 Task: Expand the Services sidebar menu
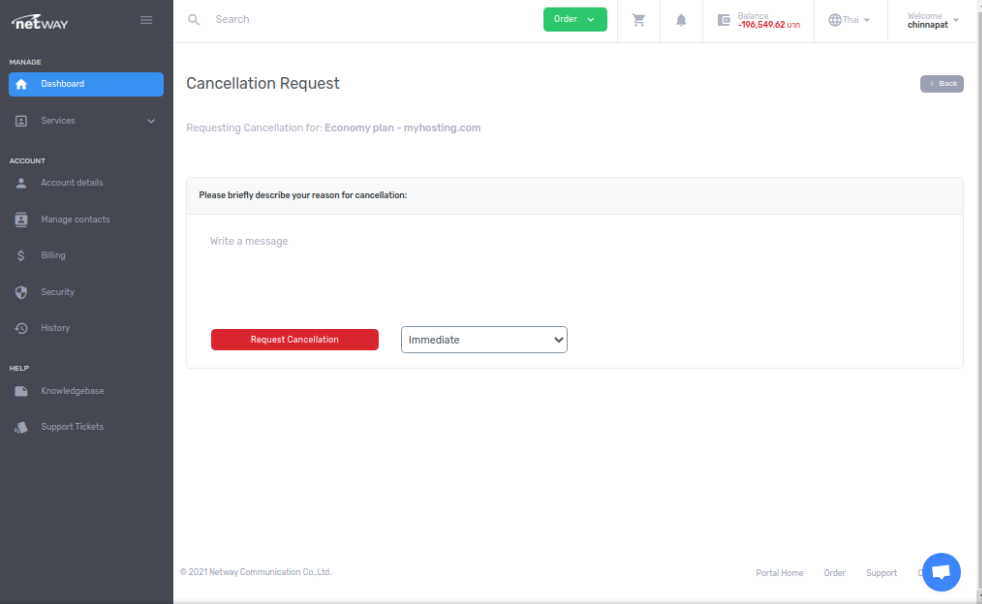[x=85, y=121]
